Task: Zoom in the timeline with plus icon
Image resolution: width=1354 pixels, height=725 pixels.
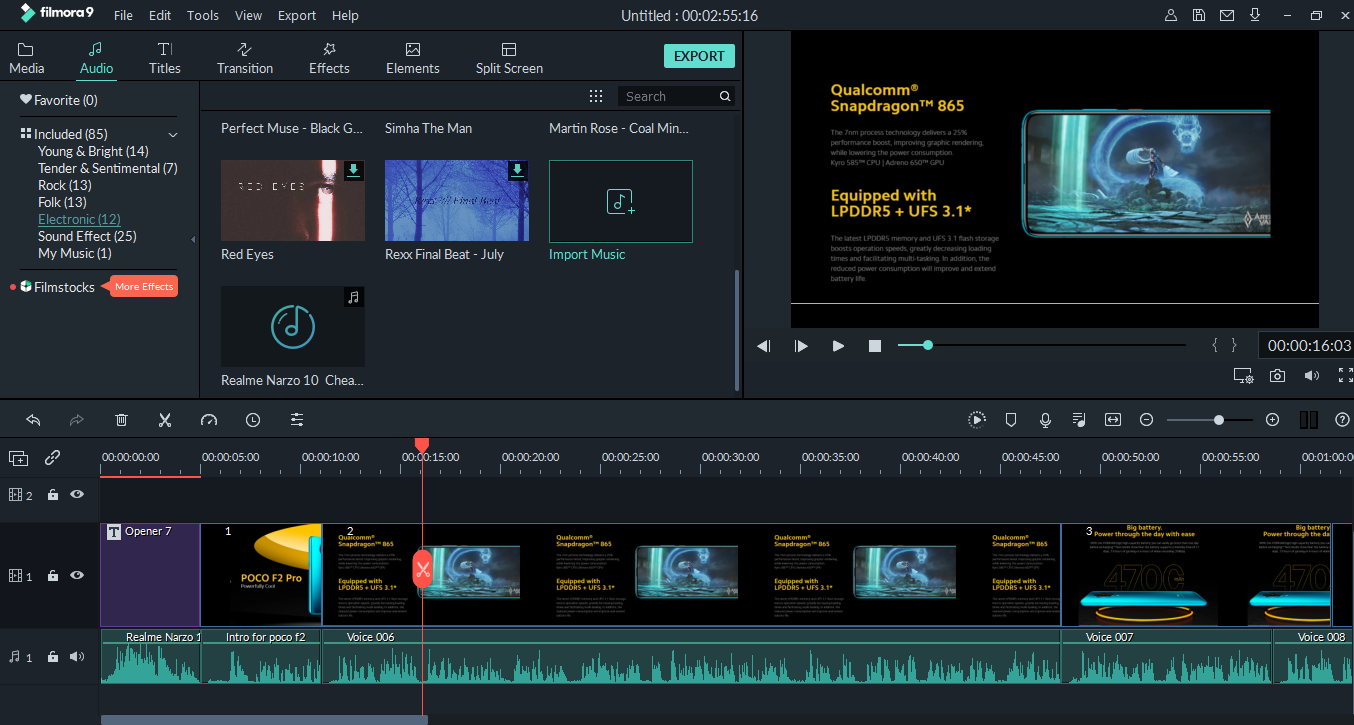Action: coord(1272,420)
